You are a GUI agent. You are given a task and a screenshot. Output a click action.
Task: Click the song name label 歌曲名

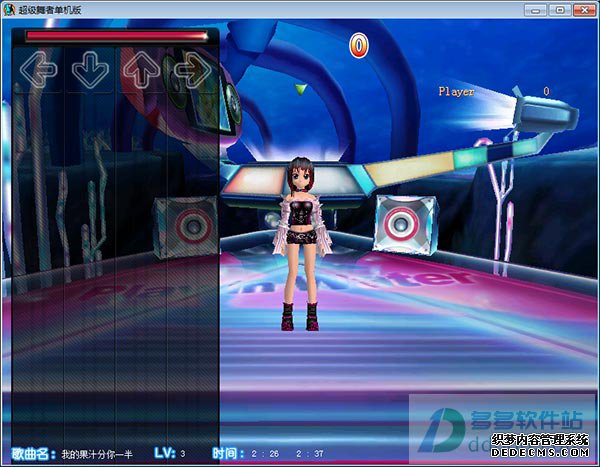point(34,454)
